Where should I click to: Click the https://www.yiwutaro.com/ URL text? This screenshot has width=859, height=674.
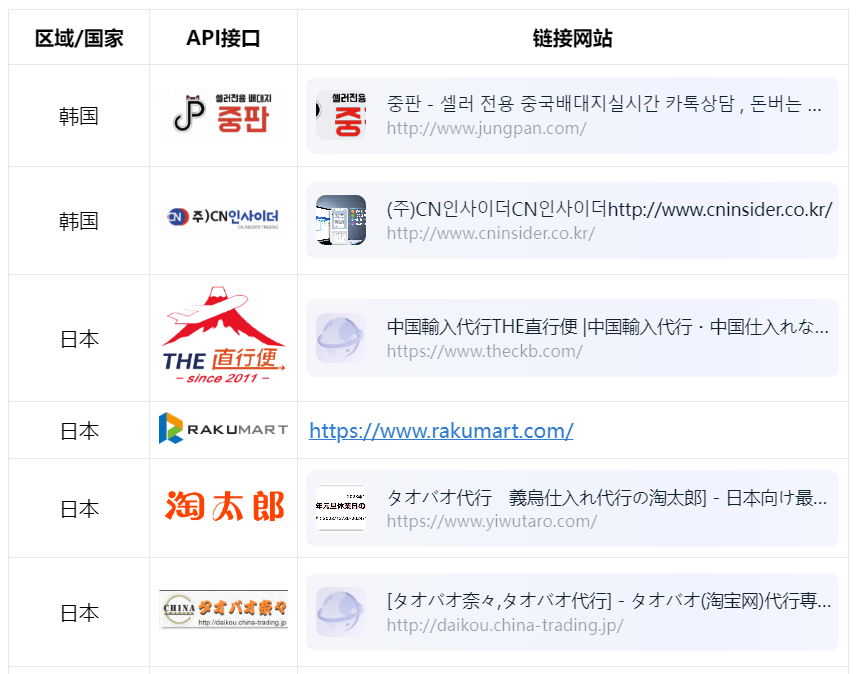pyautogui.click(x=492, y=521)
